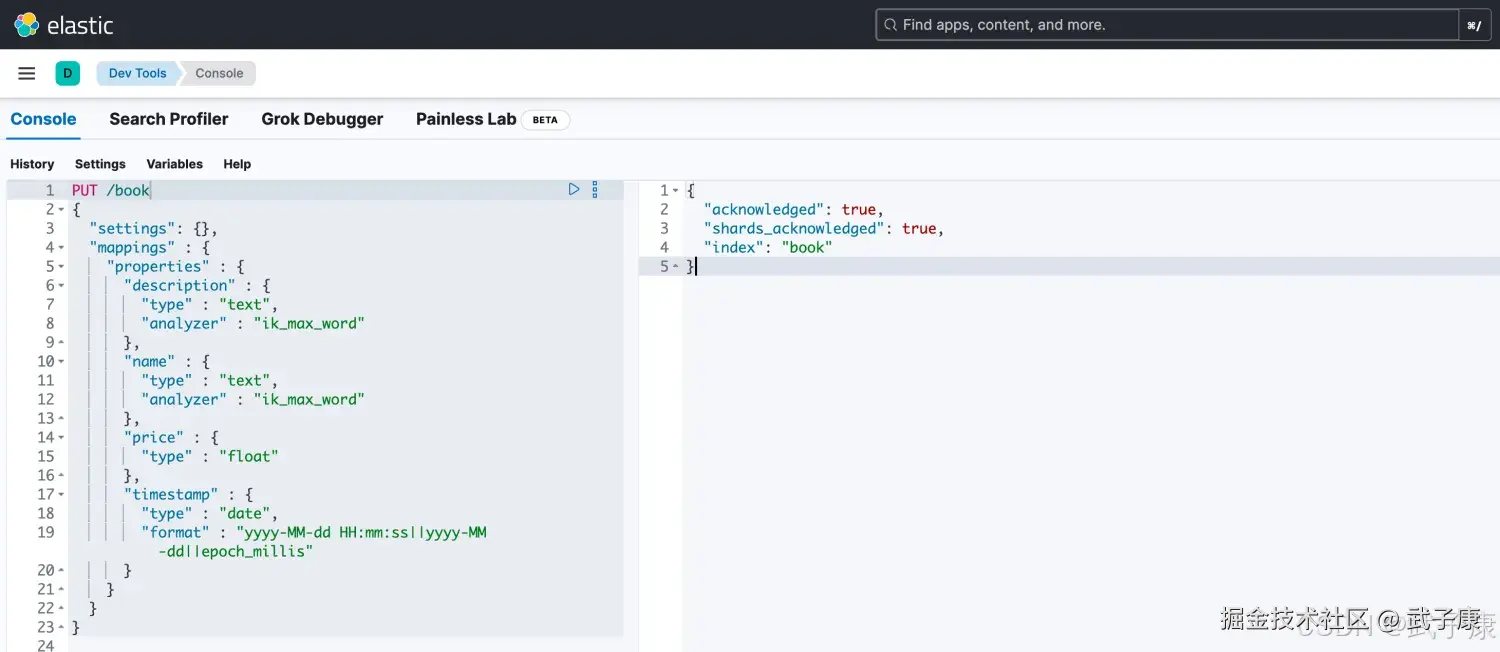Run the PUT /book request
Screen dimensions: 1500x652
[x=574, y=189]
